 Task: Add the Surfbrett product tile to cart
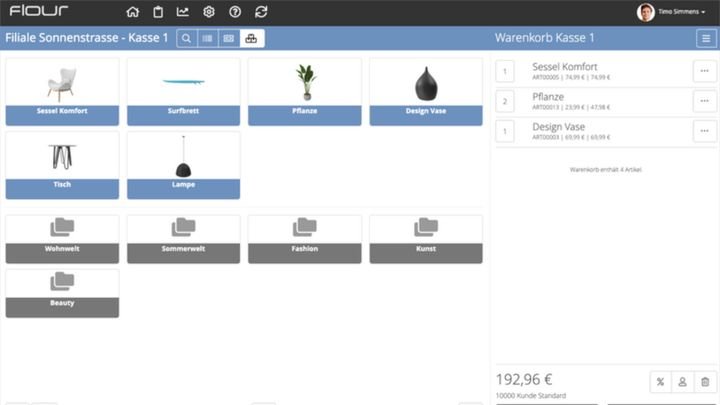(183, 90)
